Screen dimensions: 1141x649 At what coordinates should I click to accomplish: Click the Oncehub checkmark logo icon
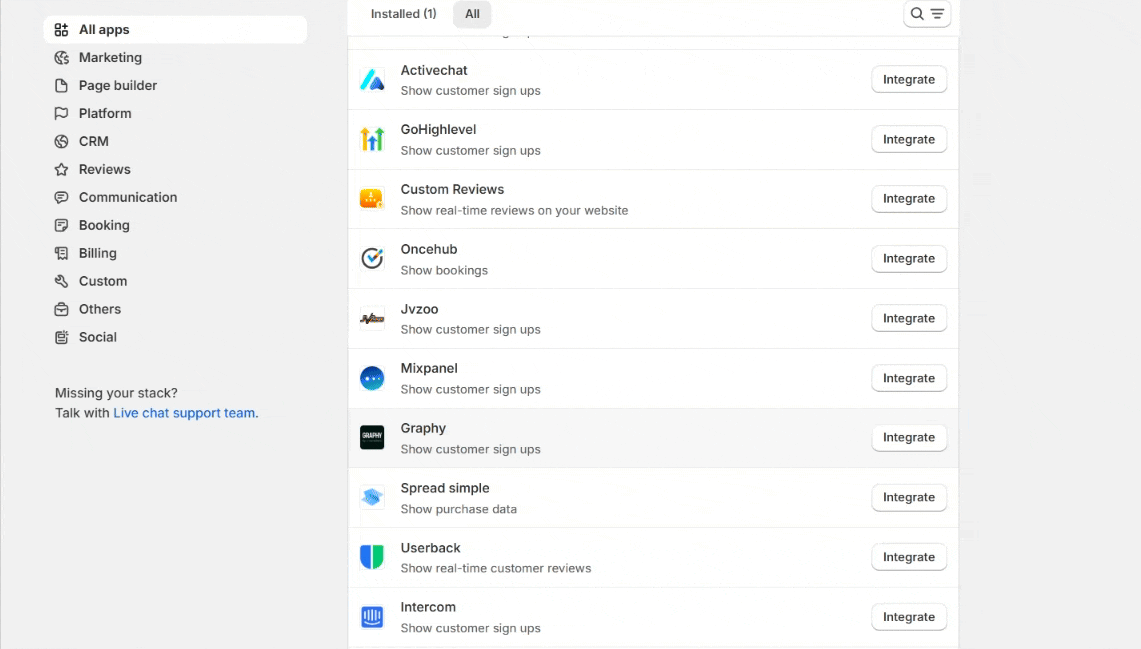[372, 259]
